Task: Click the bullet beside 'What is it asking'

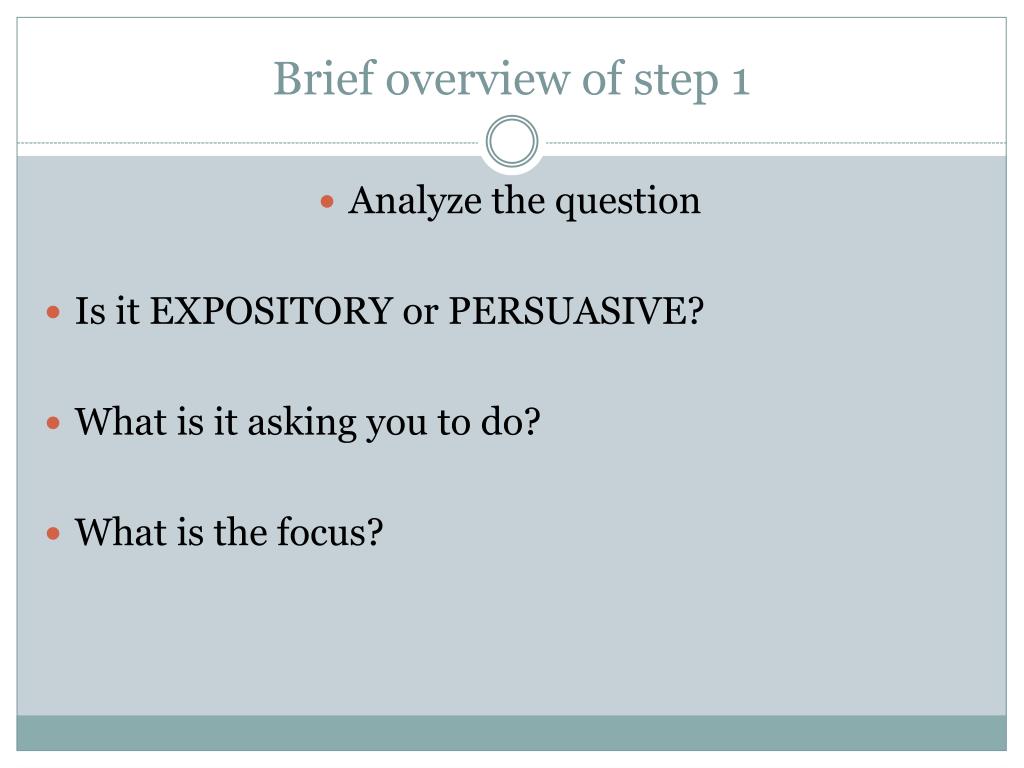Action: point(54,423)
